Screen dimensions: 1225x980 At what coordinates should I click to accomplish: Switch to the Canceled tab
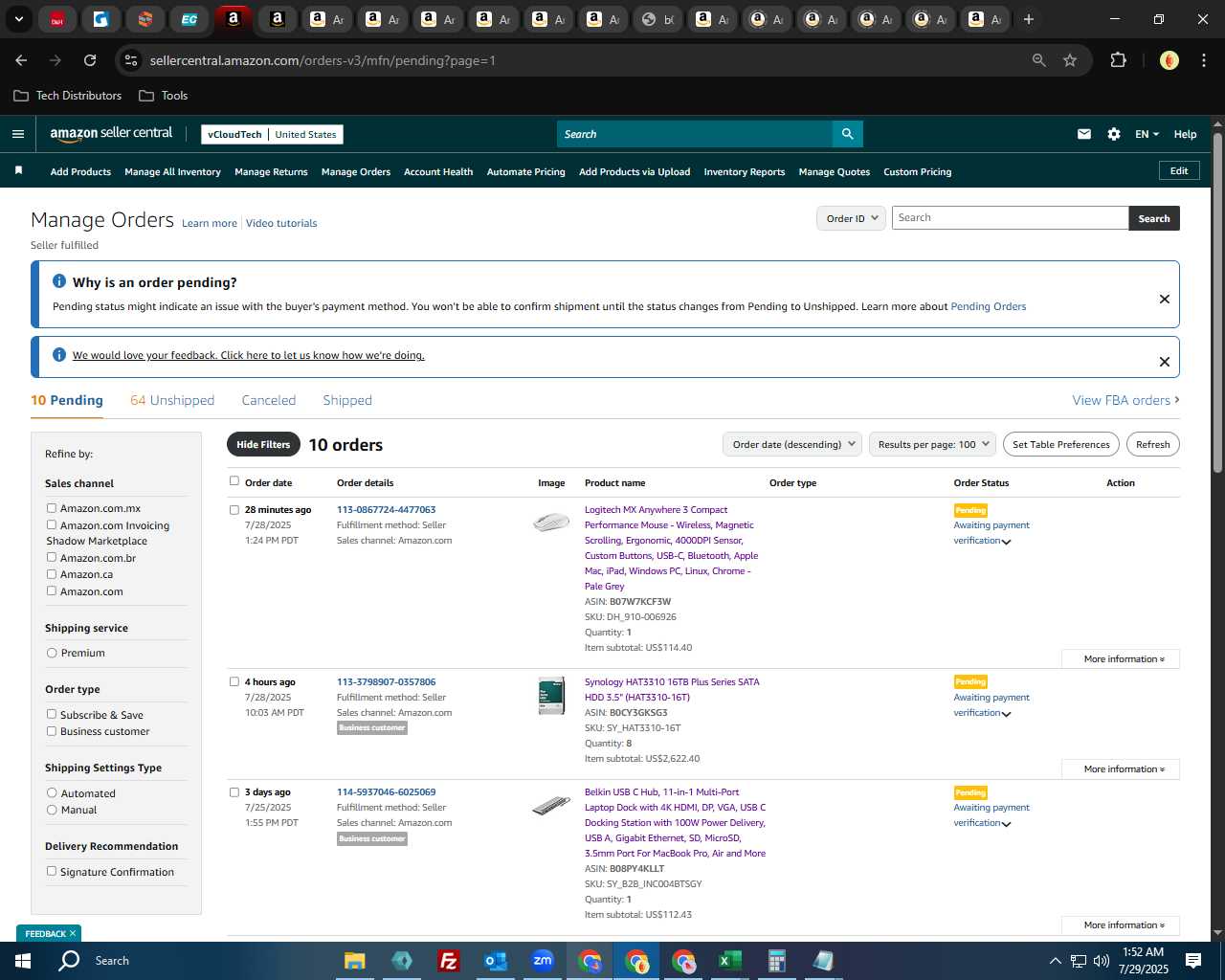(x=269, y=400)
